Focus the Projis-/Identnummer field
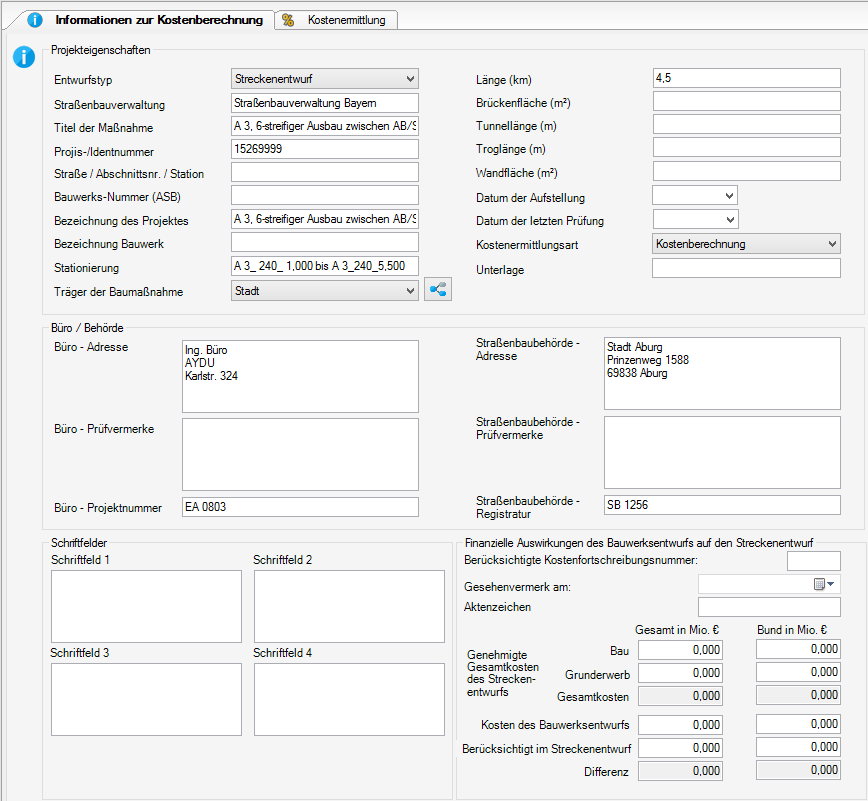868x801 pixels. (324, 149)
